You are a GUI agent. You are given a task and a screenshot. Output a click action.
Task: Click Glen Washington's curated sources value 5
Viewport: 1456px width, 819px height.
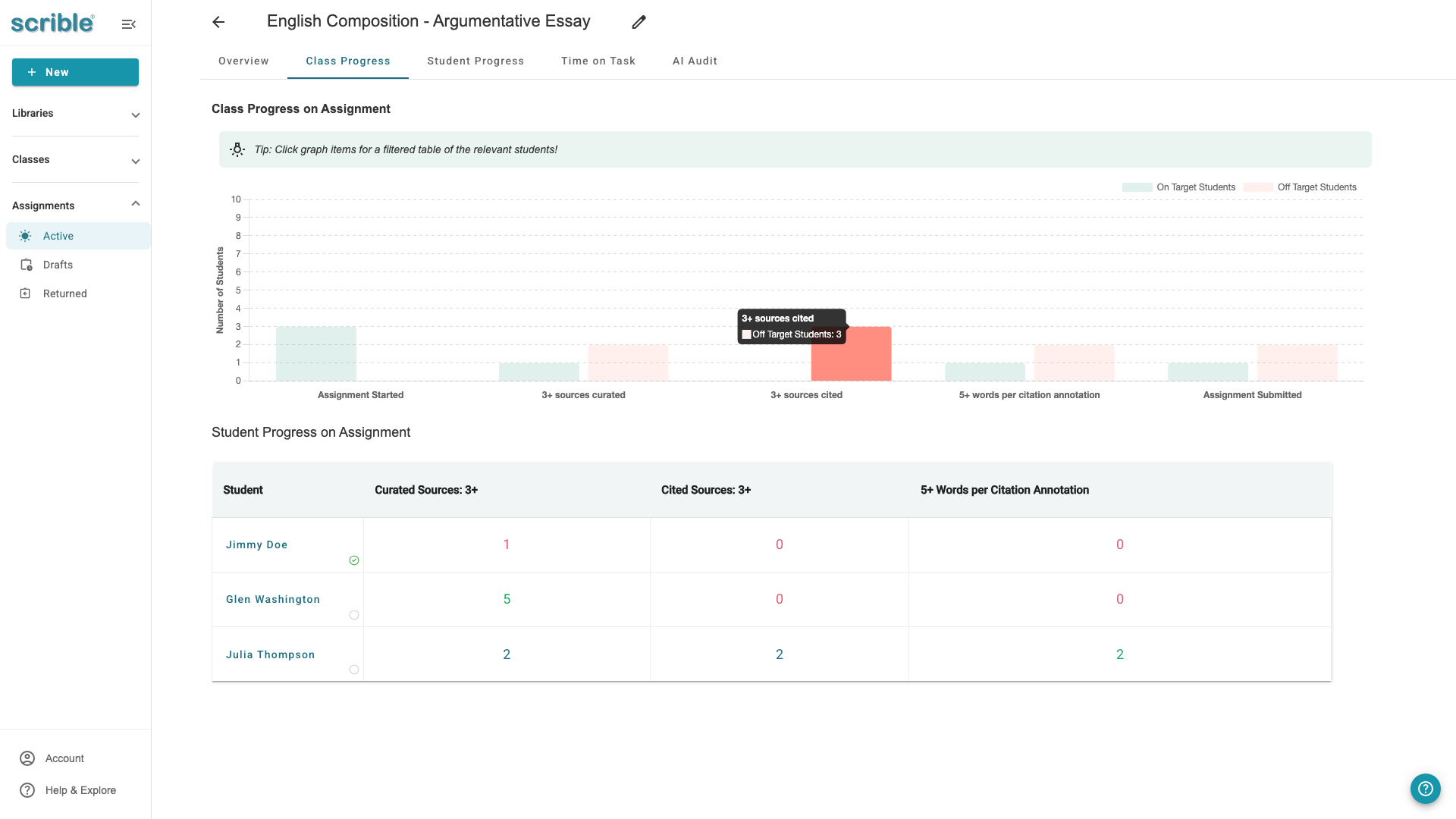coord(507,599)
